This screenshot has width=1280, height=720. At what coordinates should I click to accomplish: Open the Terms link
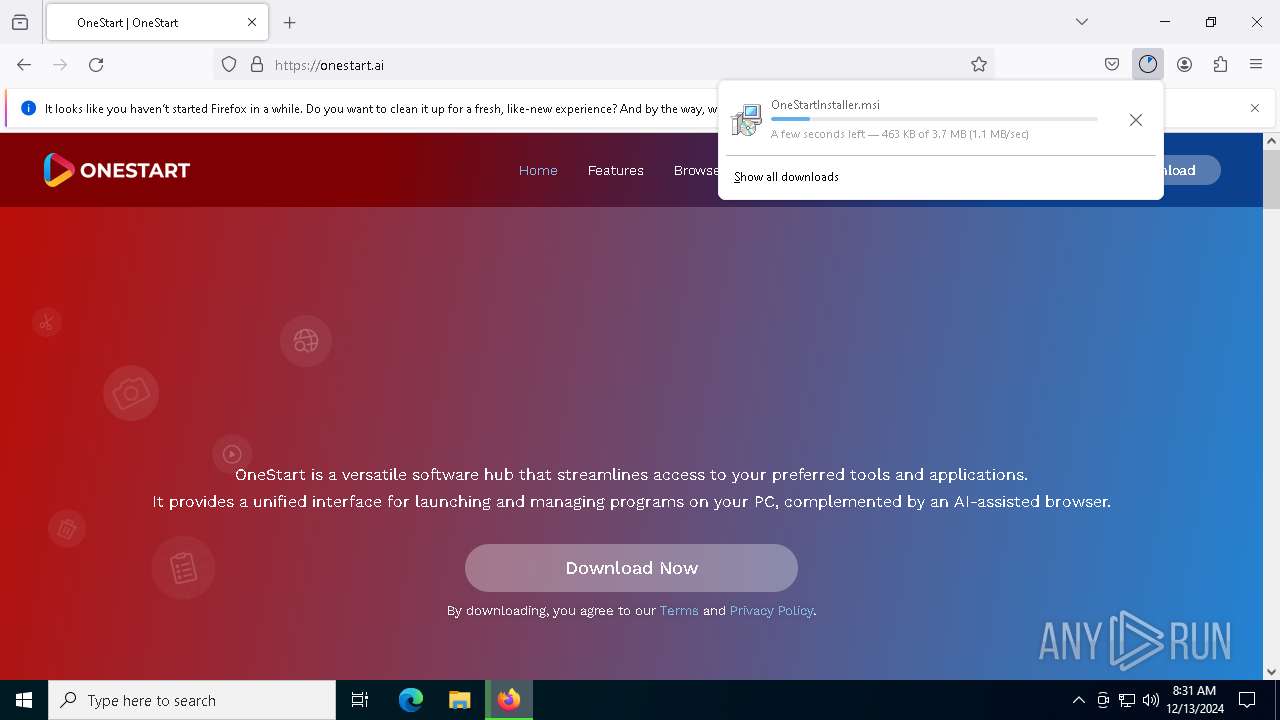tap(679, 611)
